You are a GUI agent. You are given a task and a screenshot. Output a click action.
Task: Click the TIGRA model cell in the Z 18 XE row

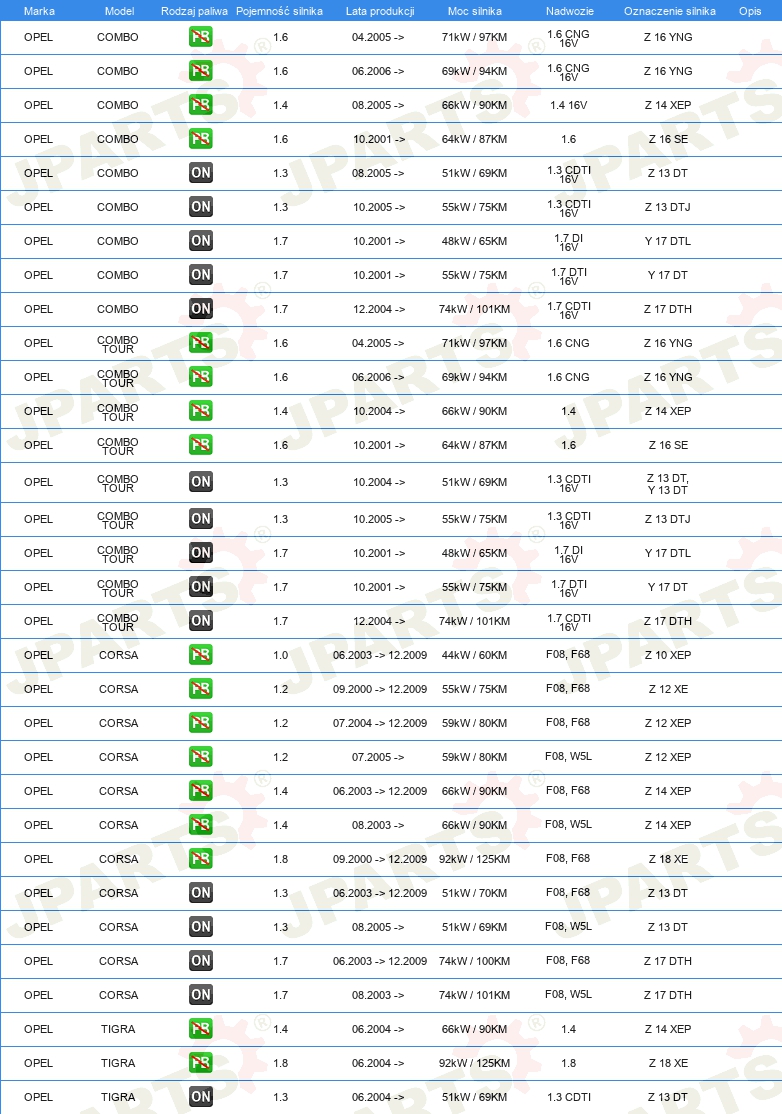pos(118,1063)
